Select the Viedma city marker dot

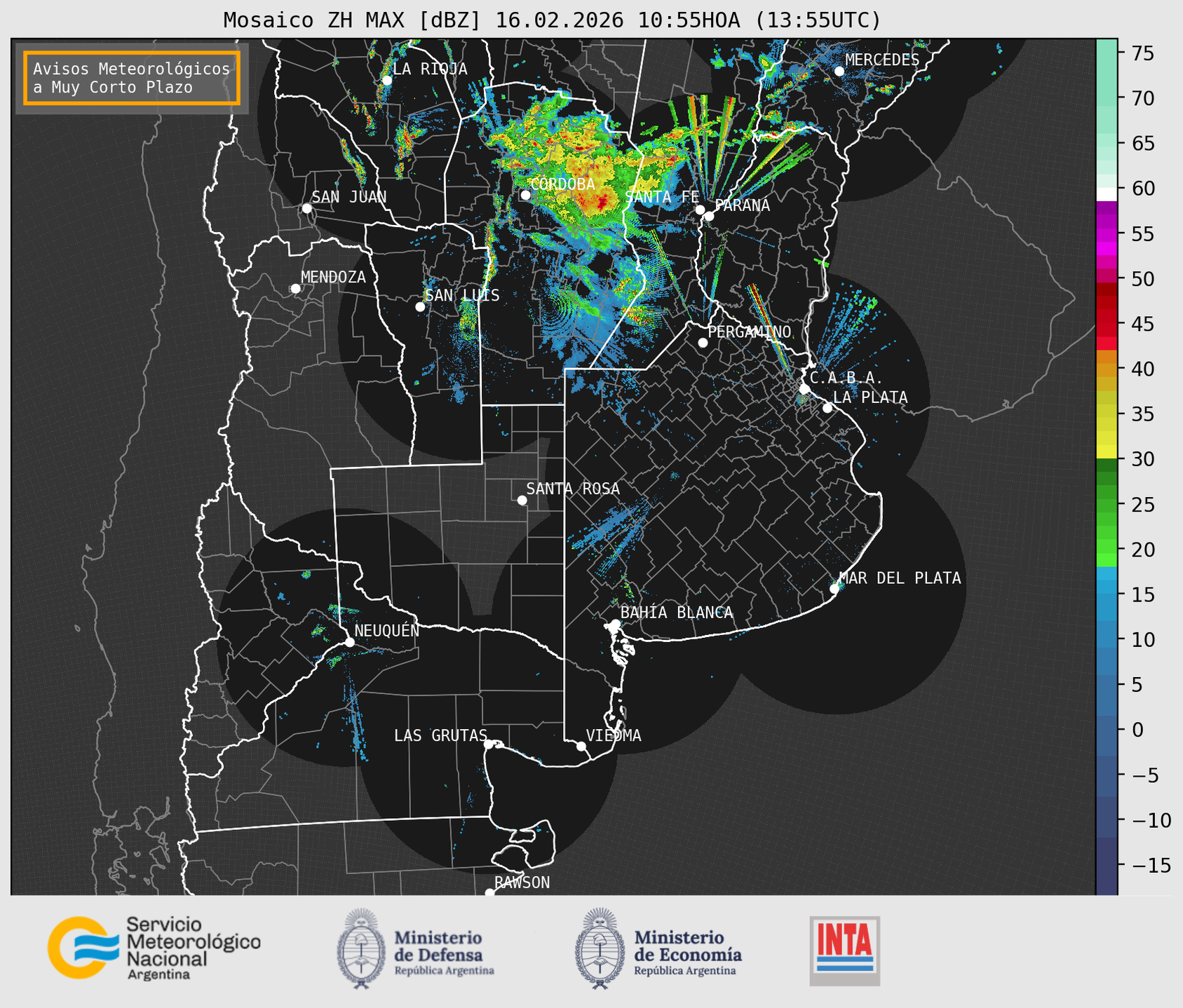pos(581,746)
